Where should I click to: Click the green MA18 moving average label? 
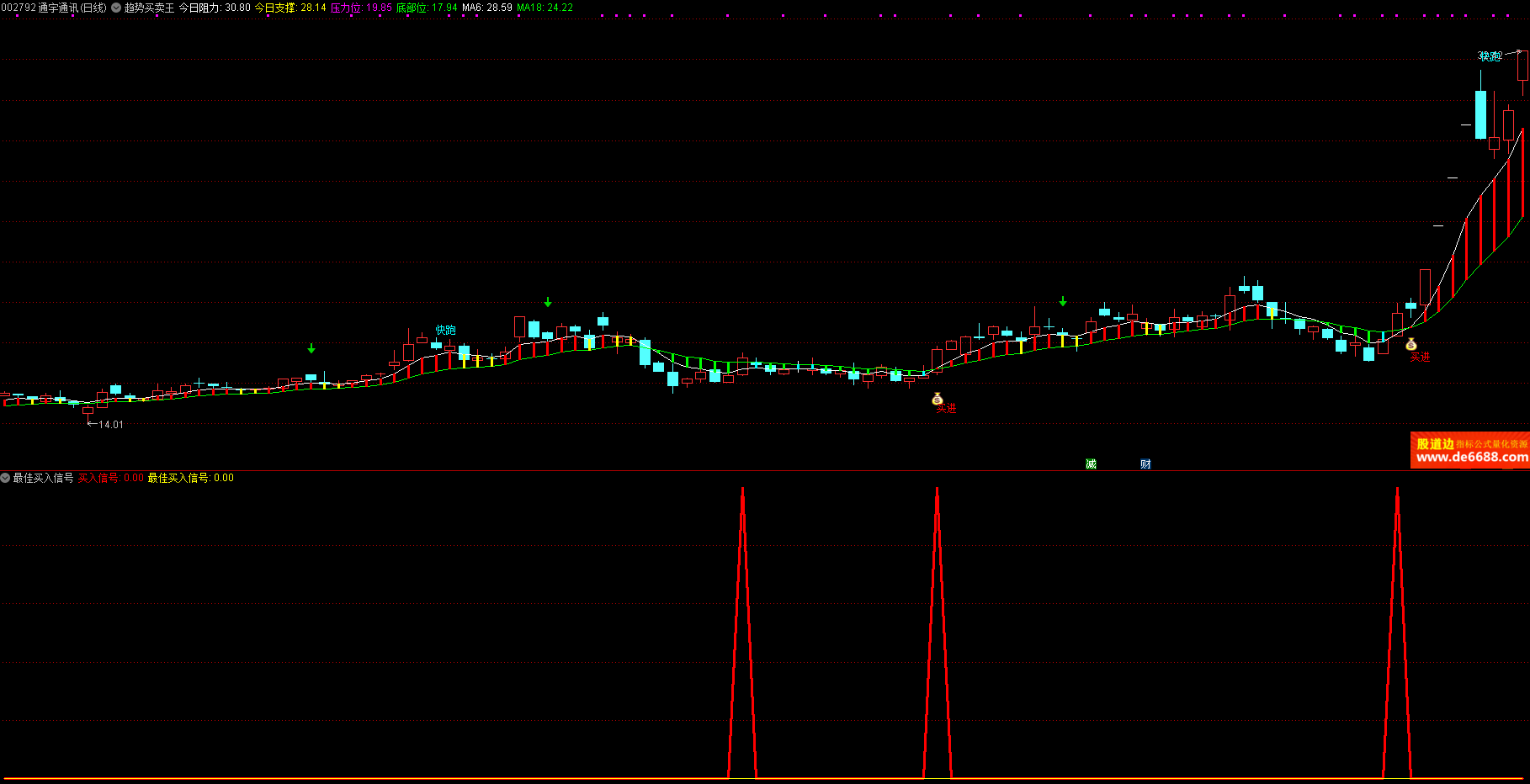(x=545, y=8)
